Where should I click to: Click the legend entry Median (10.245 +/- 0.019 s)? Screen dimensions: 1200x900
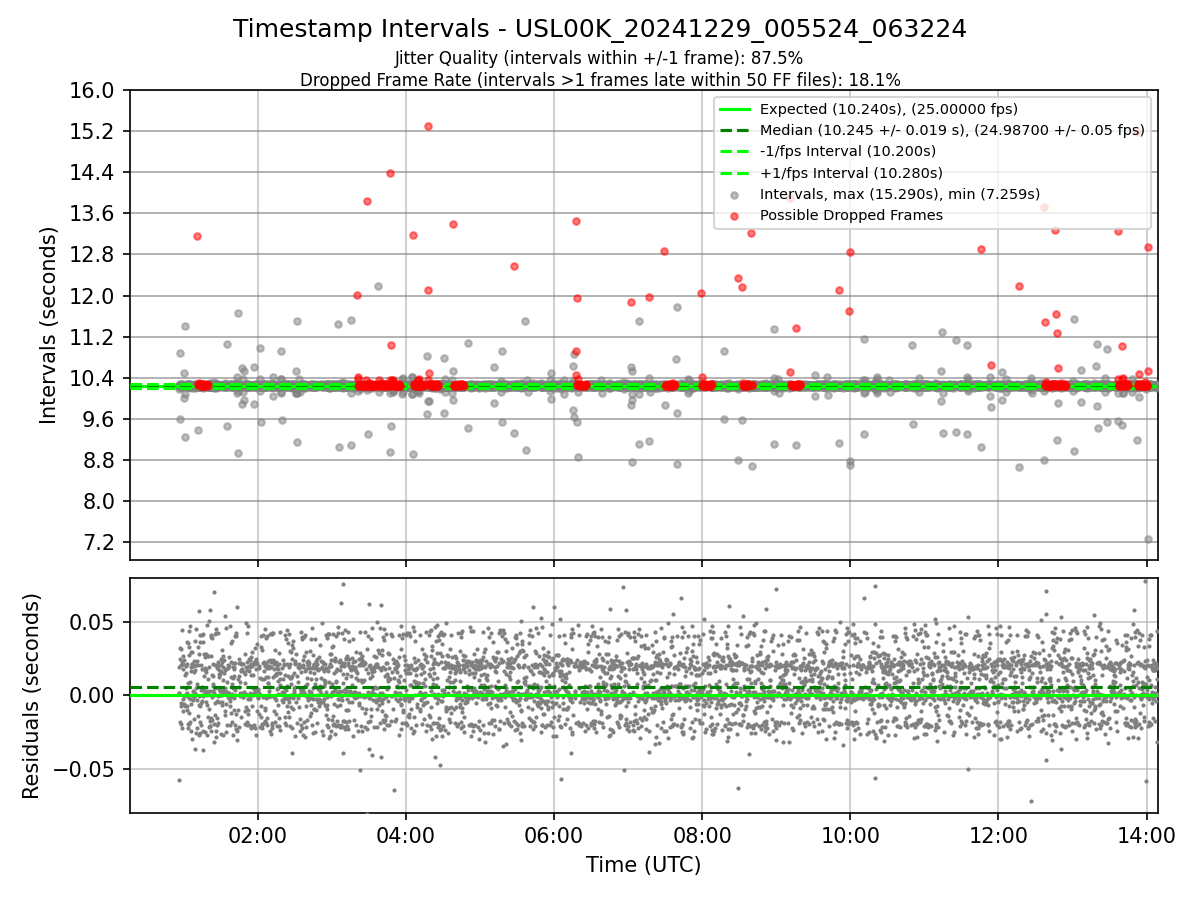952,130
